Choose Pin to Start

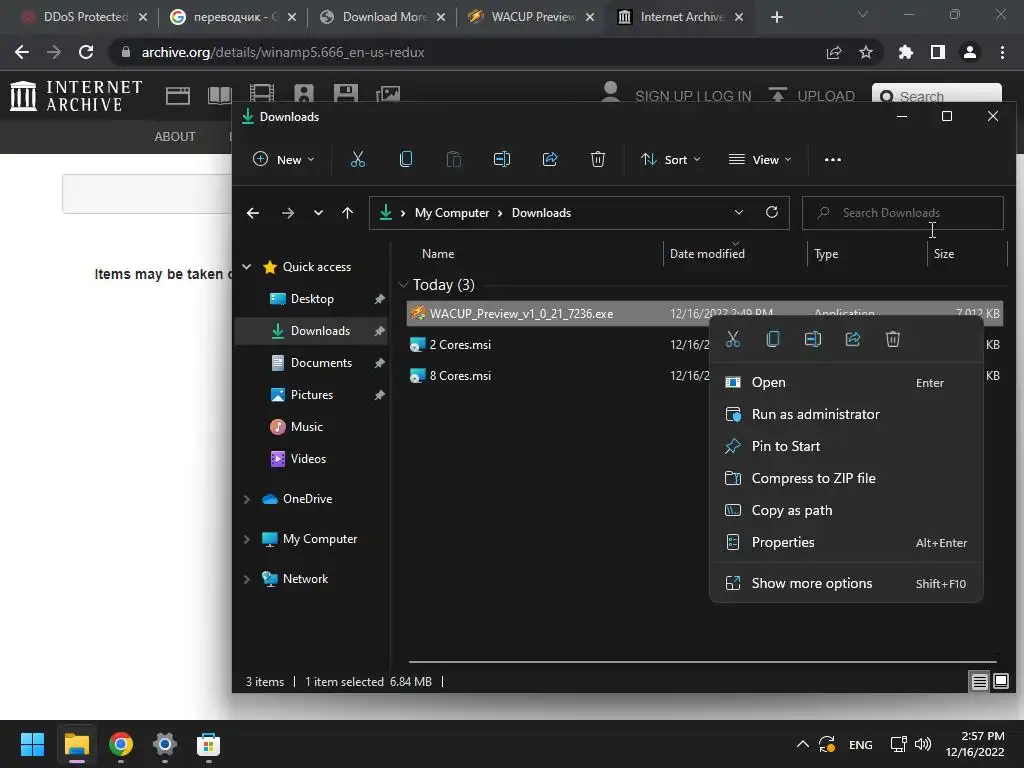[x=846, y=447]
